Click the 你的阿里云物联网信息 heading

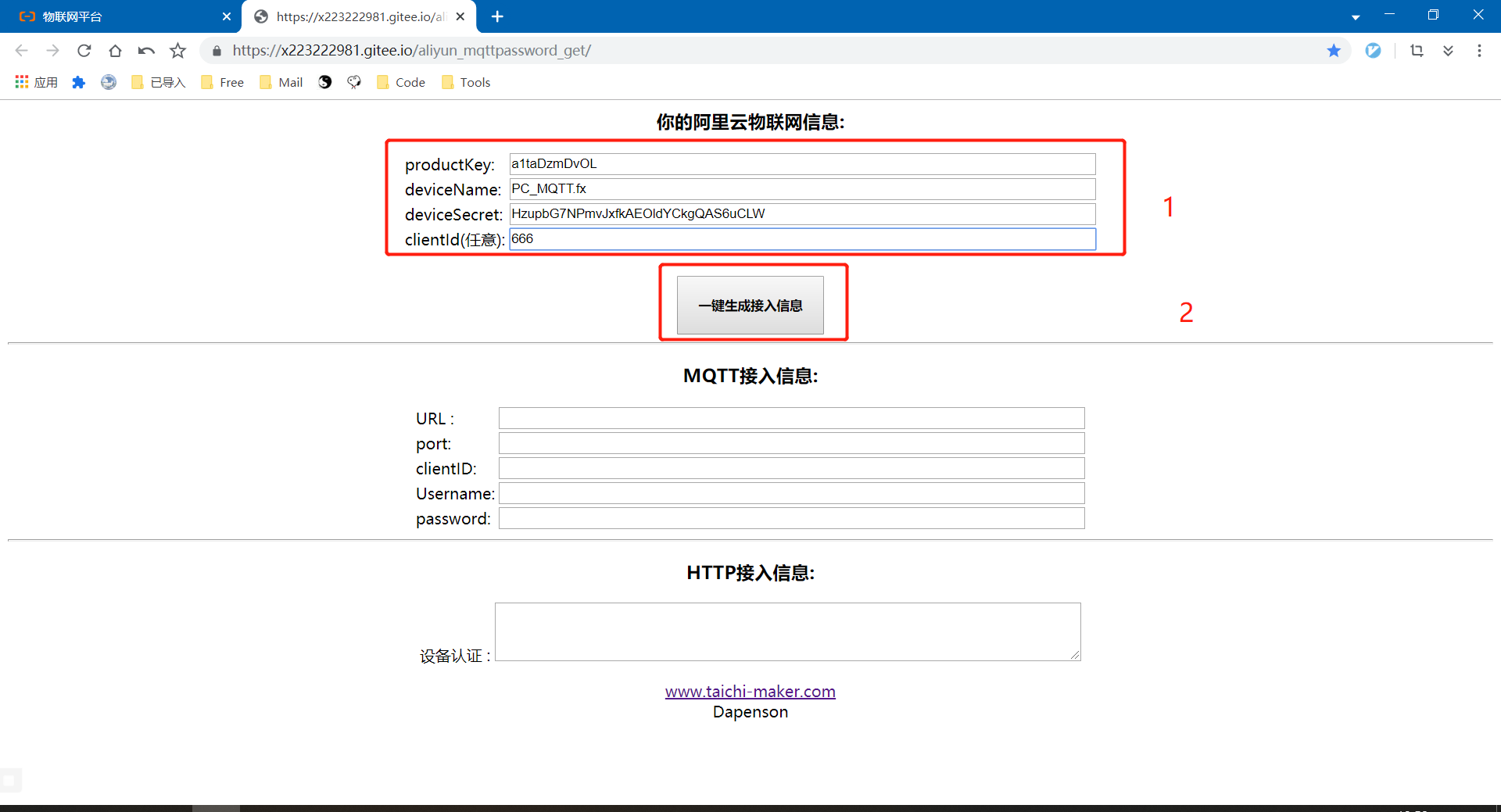pos(750,122)
